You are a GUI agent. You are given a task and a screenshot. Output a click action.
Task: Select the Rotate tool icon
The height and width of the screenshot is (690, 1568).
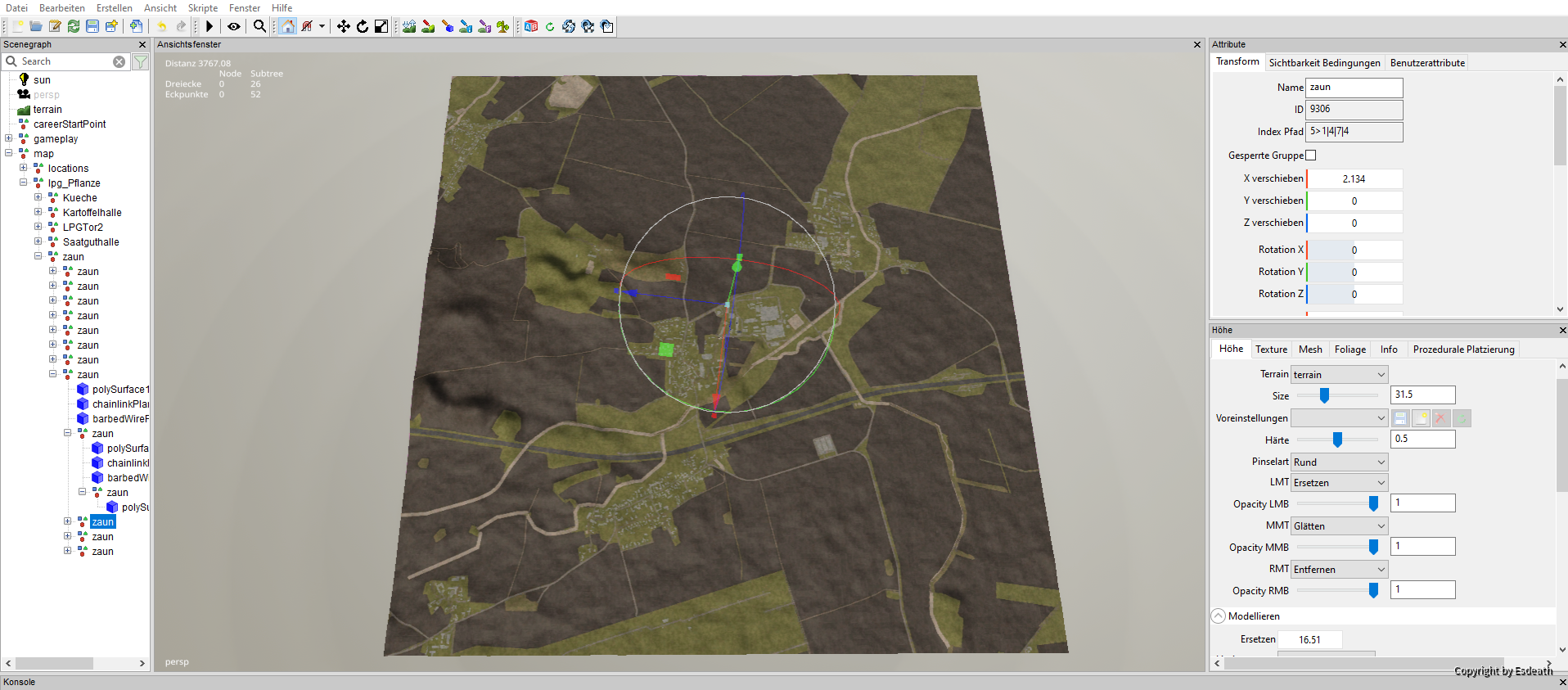coord(363,26)
